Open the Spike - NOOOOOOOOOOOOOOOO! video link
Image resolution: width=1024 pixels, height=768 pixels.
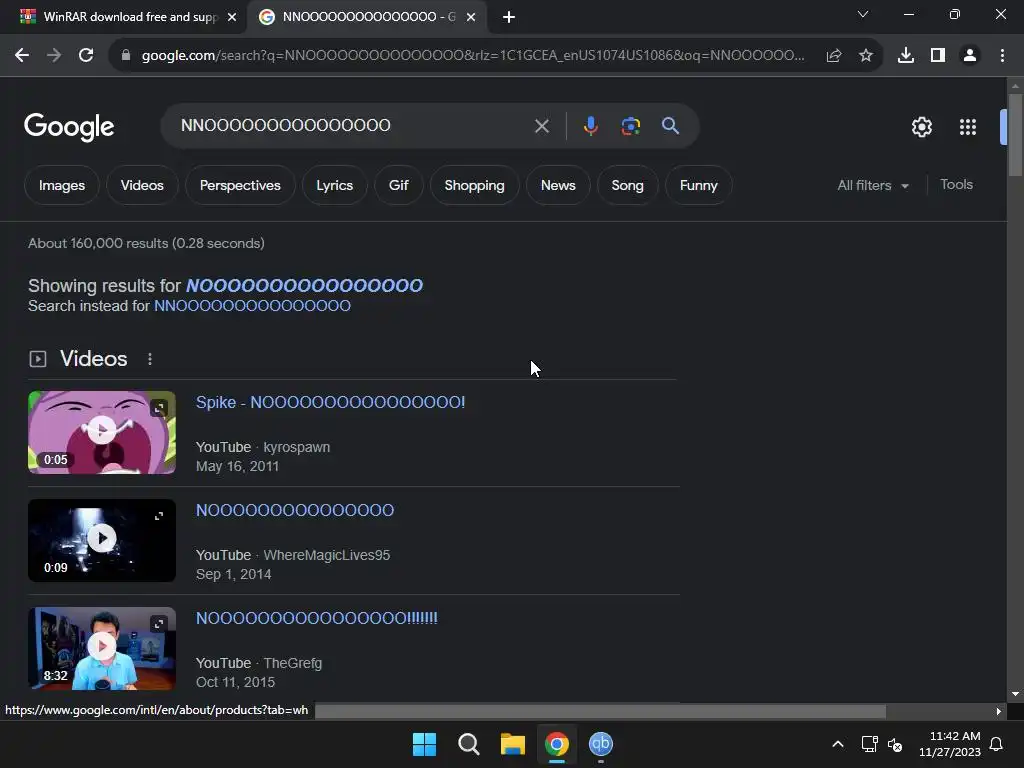click(x=330, y=402)
